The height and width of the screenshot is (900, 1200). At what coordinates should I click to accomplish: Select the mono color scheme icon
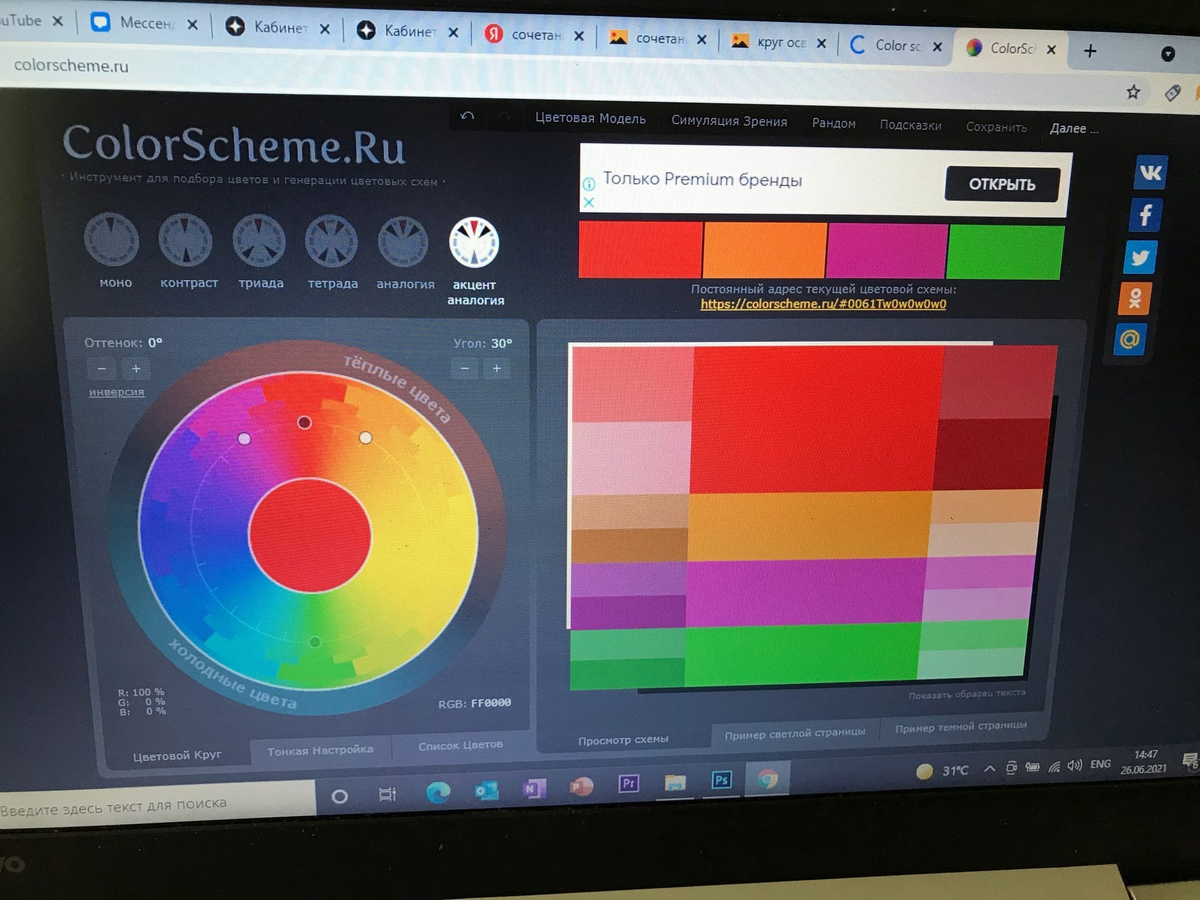(111, 239)
